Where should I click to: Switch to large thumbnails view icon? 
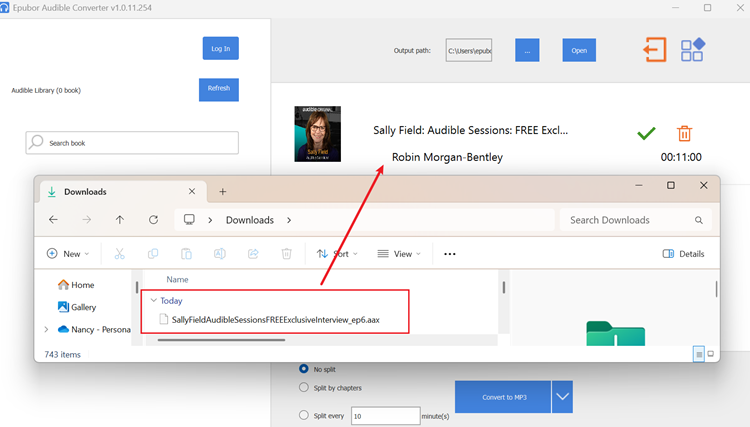pyautogui.click(x=711, y=354)
